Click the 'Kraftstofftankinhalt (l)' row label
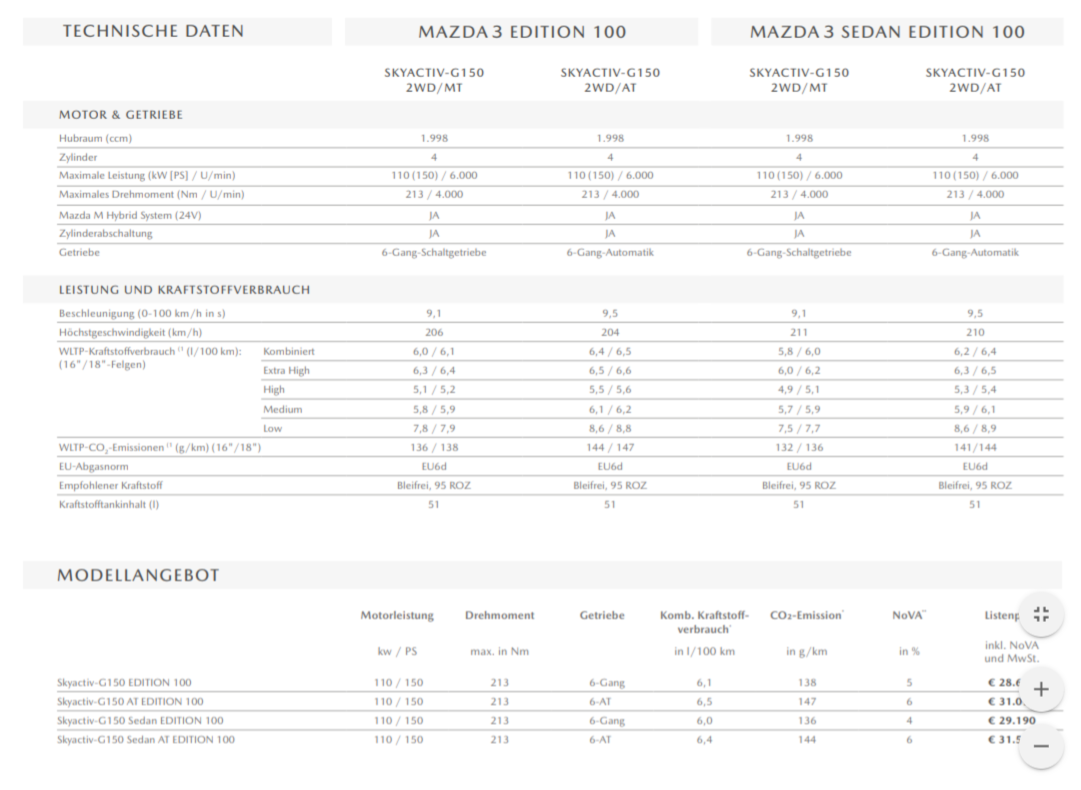The height and width of the screenshot is (790, 1081). tap(108, 505)
